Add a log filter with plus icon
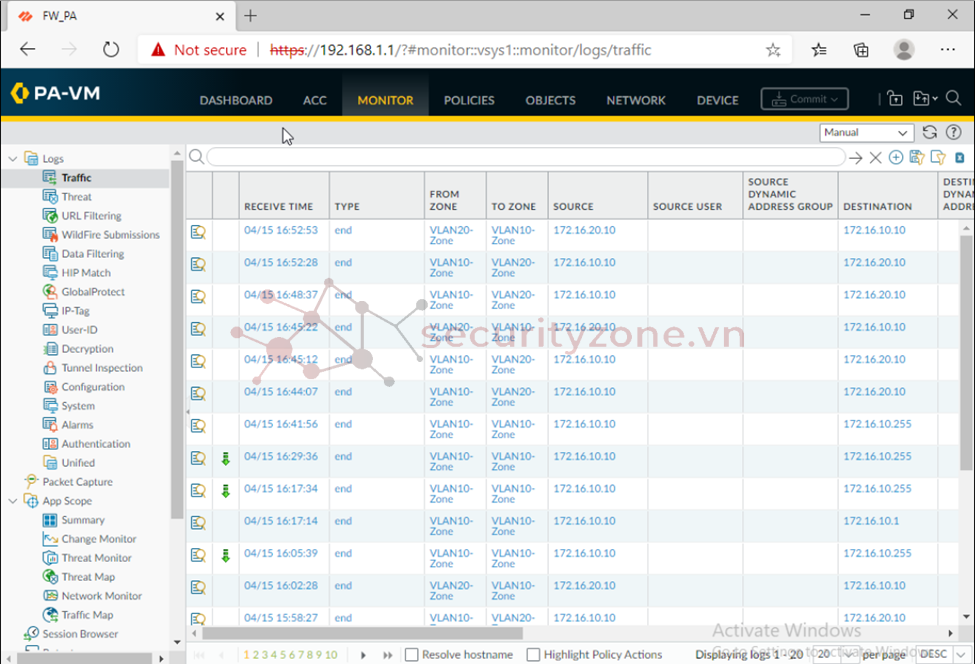The image size is (975, 664). click(x=895, y=158)
